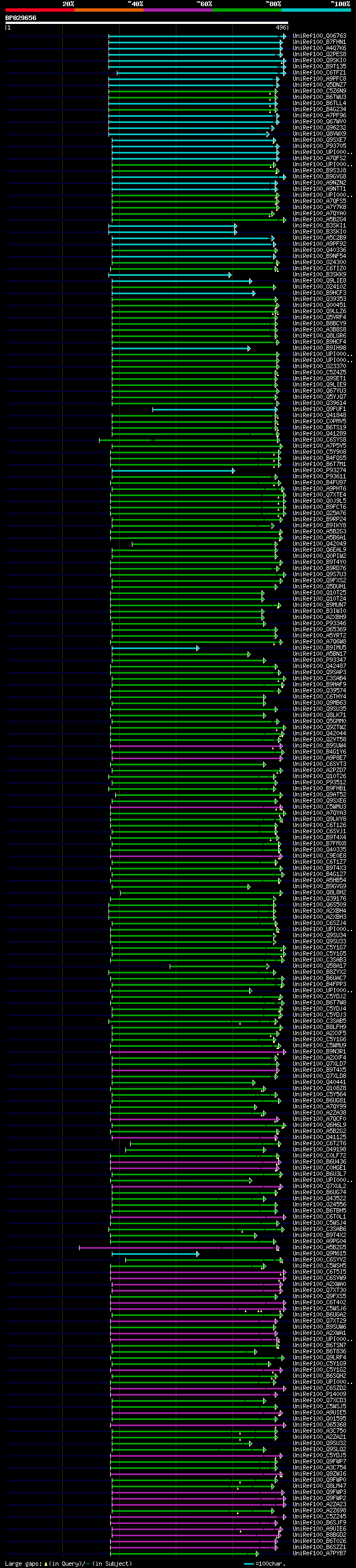Select the UniRef100_C6THY4 label
356x1568 pixels.
pyautogui.click(x=319, y=696)
